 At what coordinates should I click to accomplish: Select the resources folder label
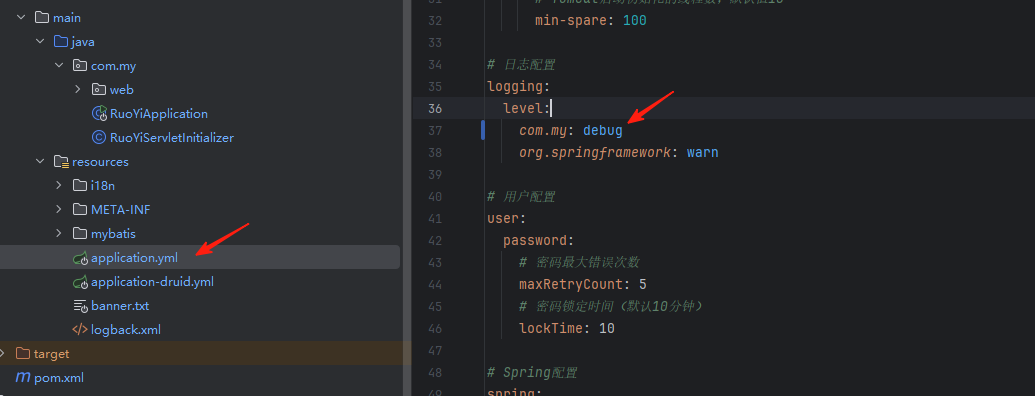click(100, 161)
